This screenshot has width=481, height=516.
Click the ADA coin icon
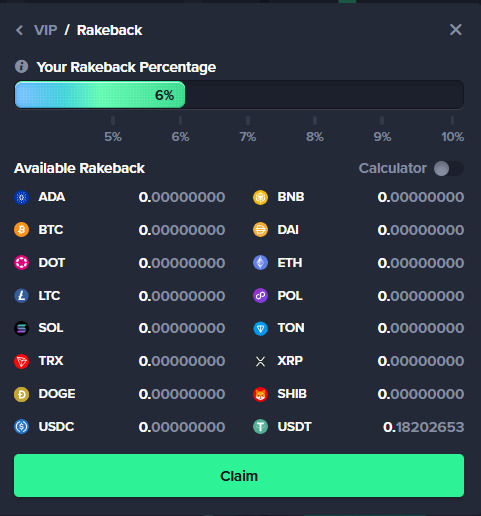tap(22, 197)
